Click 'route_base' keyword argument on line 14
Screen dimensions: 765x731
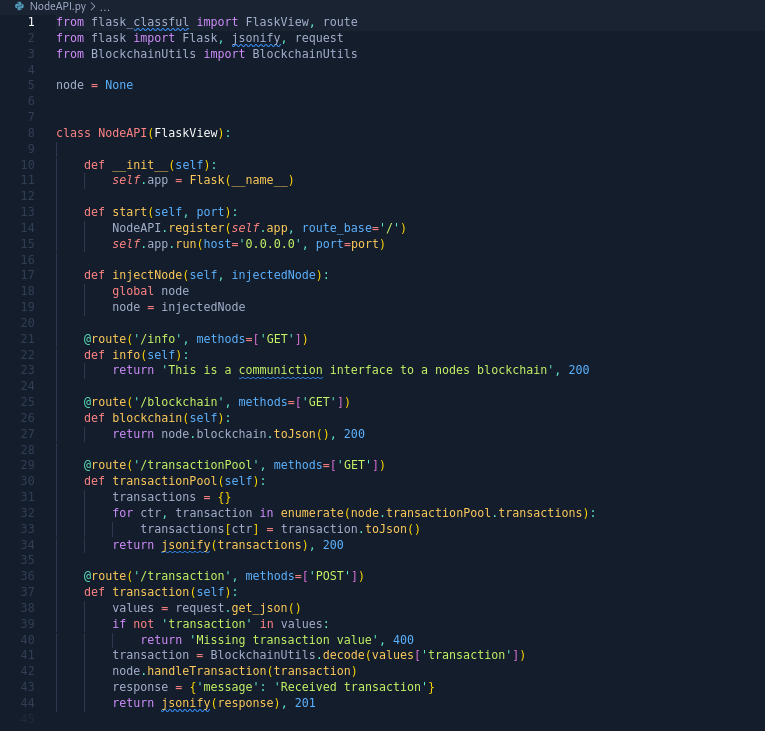337,228
